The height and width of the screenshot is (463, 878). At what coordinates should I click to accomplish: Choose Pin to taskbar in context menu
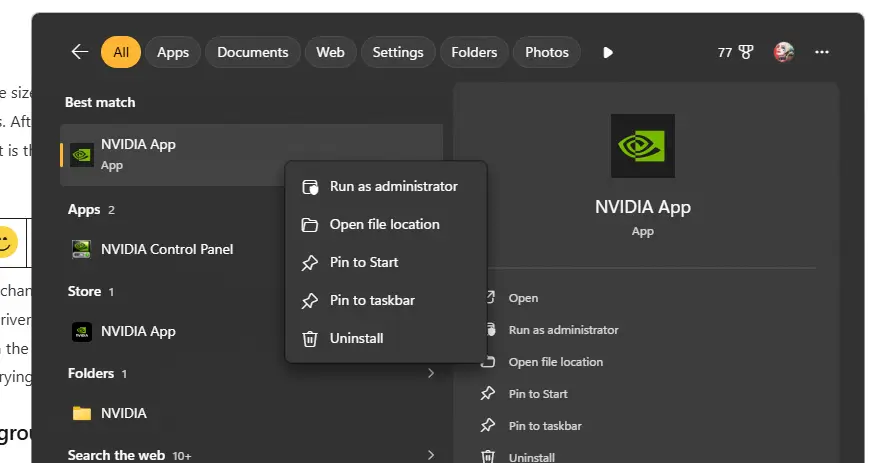(386, 301)
